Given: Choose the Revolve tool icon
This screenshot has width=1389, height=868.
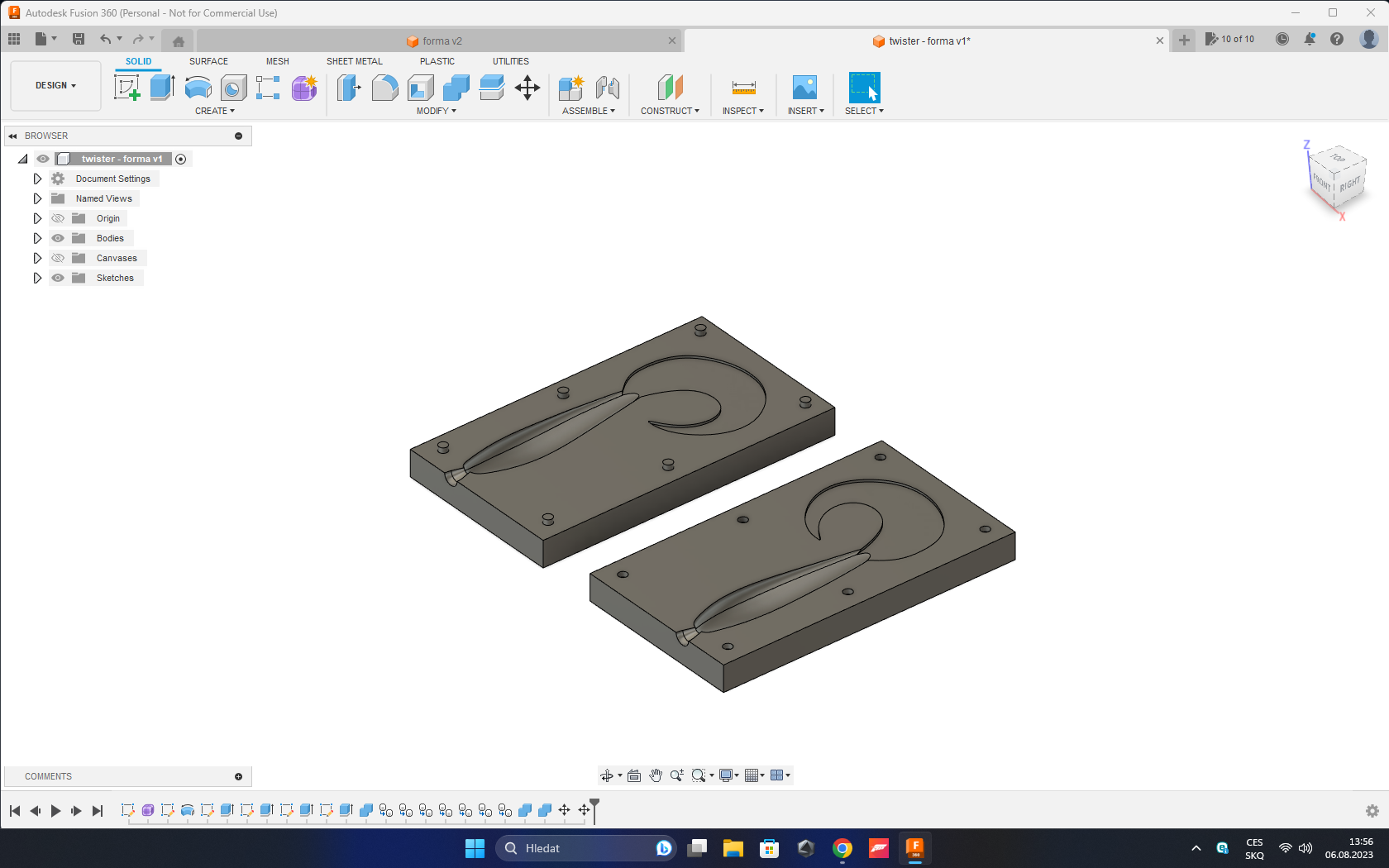Looking at the screenshot, I should (198, 88).
